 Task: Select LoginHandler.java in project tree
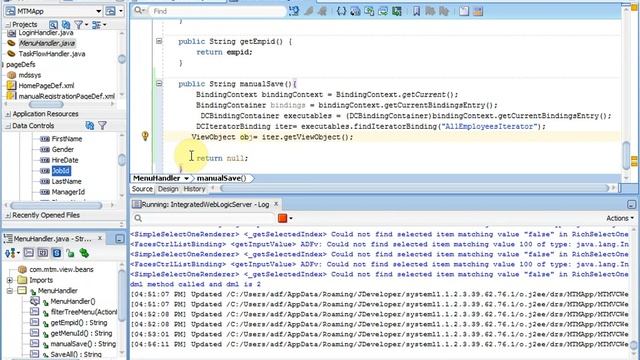[x=46, y=33]
